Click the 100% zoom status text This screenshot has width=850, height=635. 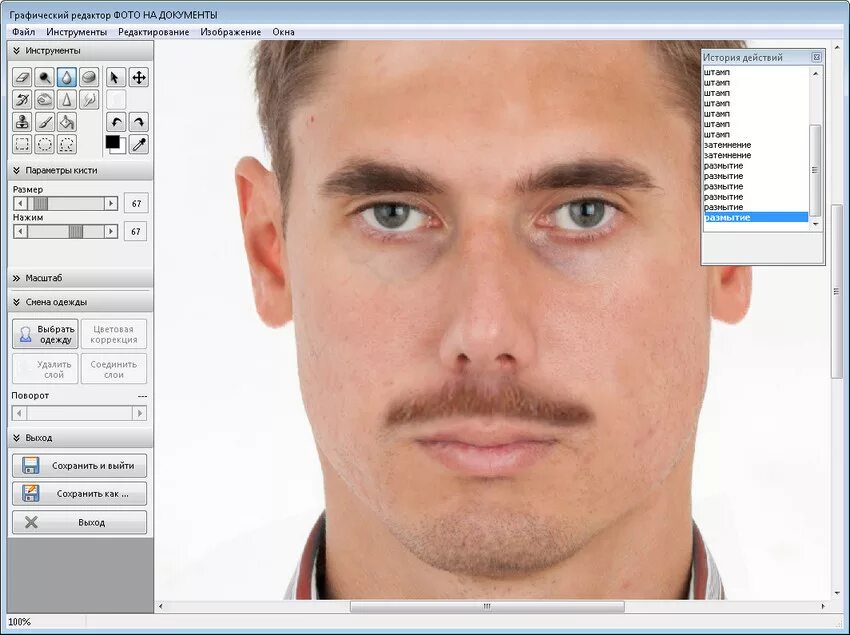pyautogui.click(x=20, y=621)
